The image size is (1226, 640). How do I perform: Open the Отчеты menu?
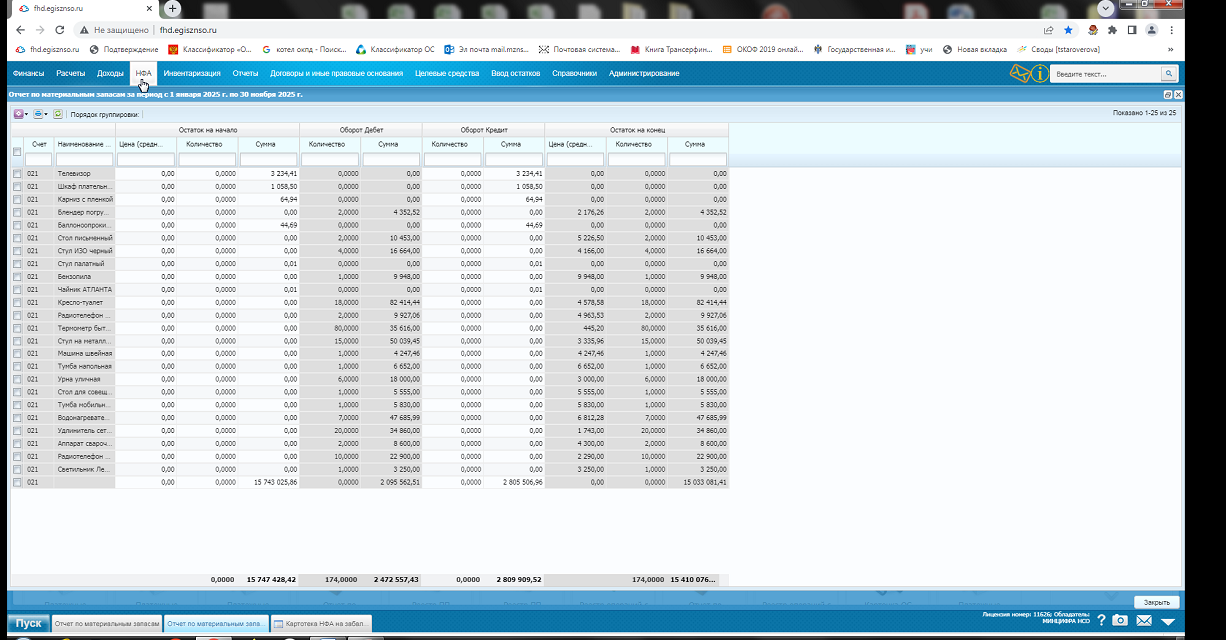245,73
